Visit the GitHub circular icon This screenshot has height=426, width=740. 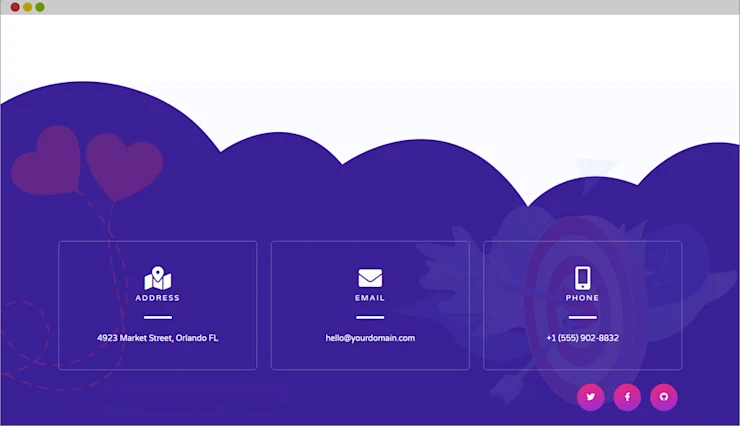[664, 397]
